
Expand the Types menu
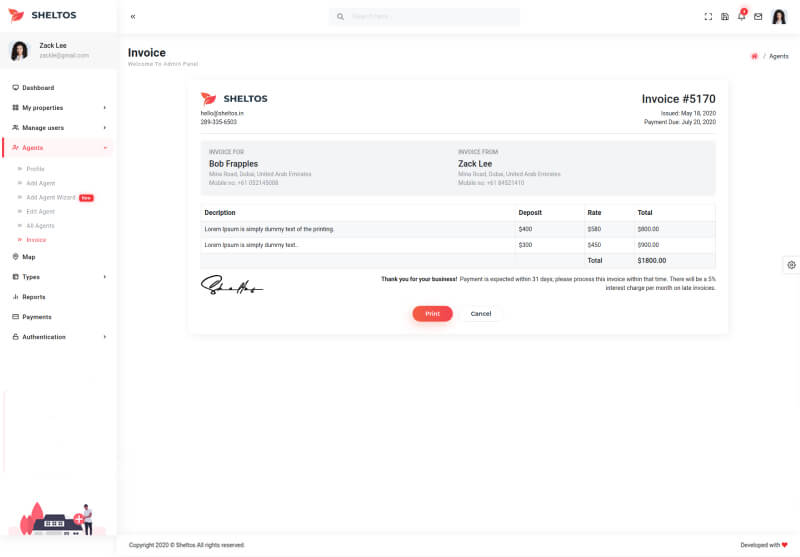(x=58, y=277)
